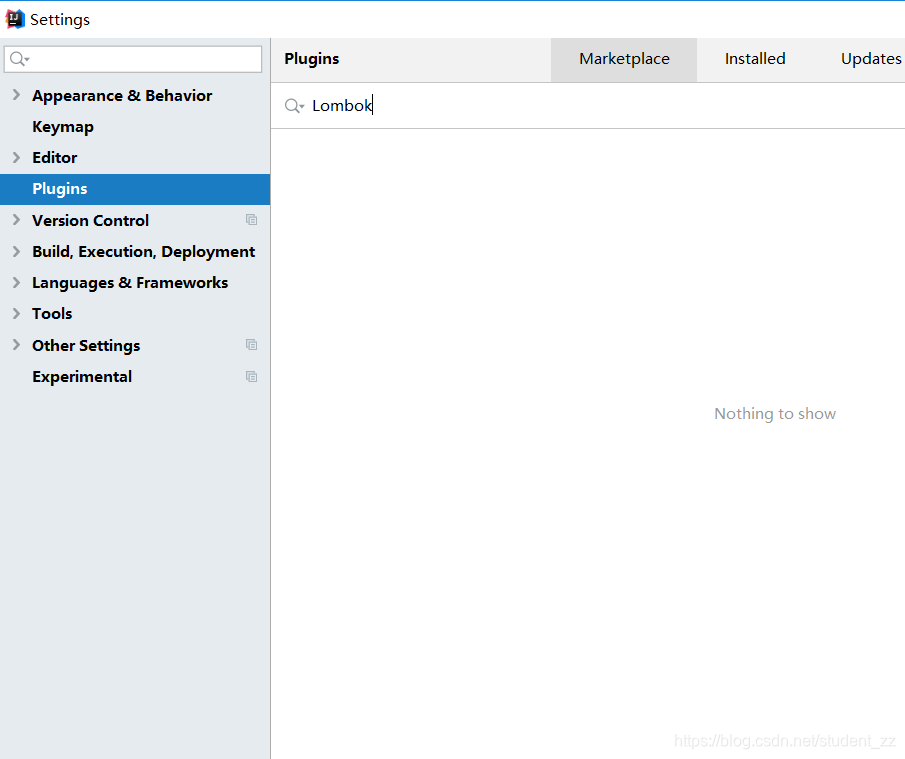The width and height of the screenshot is (905, 759).
Task: Expand Languages & Frameworks section
Action: coord(16,282)
